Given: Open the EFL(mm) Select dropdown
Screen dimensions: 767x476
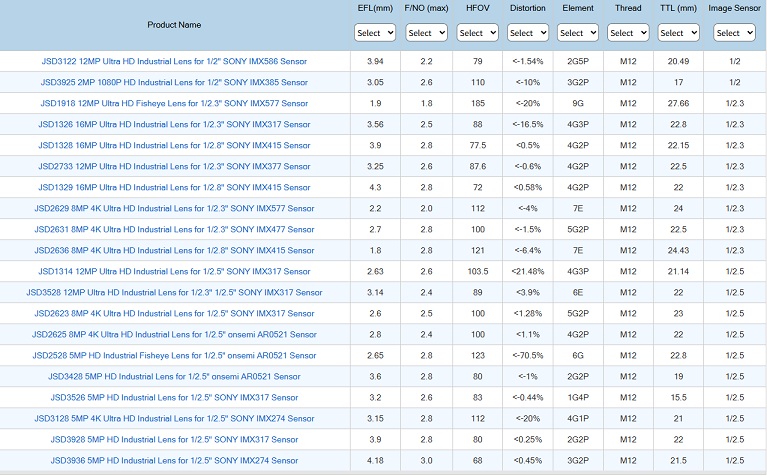Looking at the screenshot, I should point(375,33).
